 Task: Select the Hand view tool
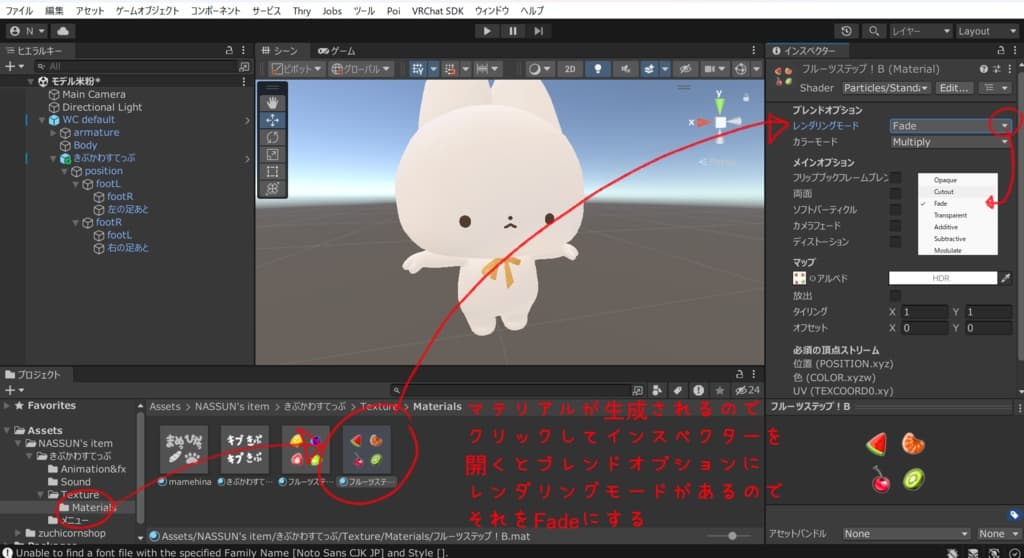pos(272,103)
